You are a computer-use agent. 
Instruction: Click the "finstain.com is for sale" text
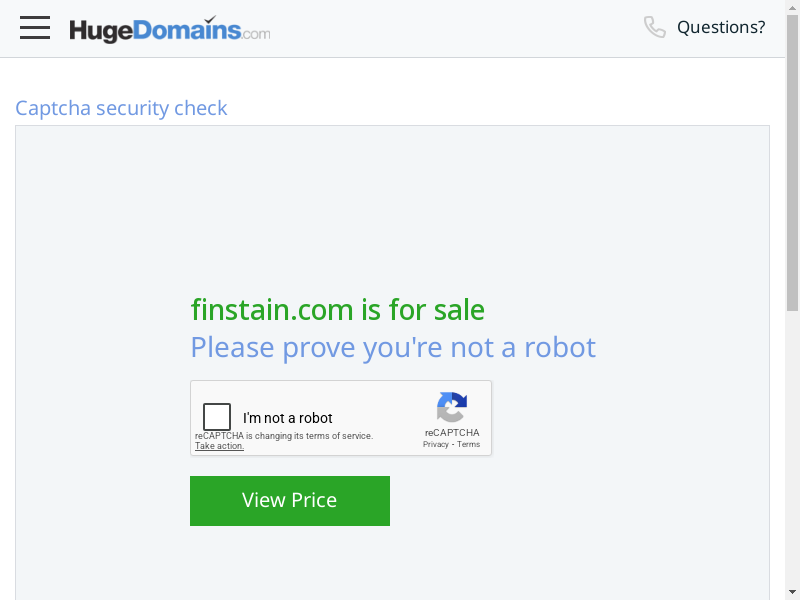tap(337, 310)
